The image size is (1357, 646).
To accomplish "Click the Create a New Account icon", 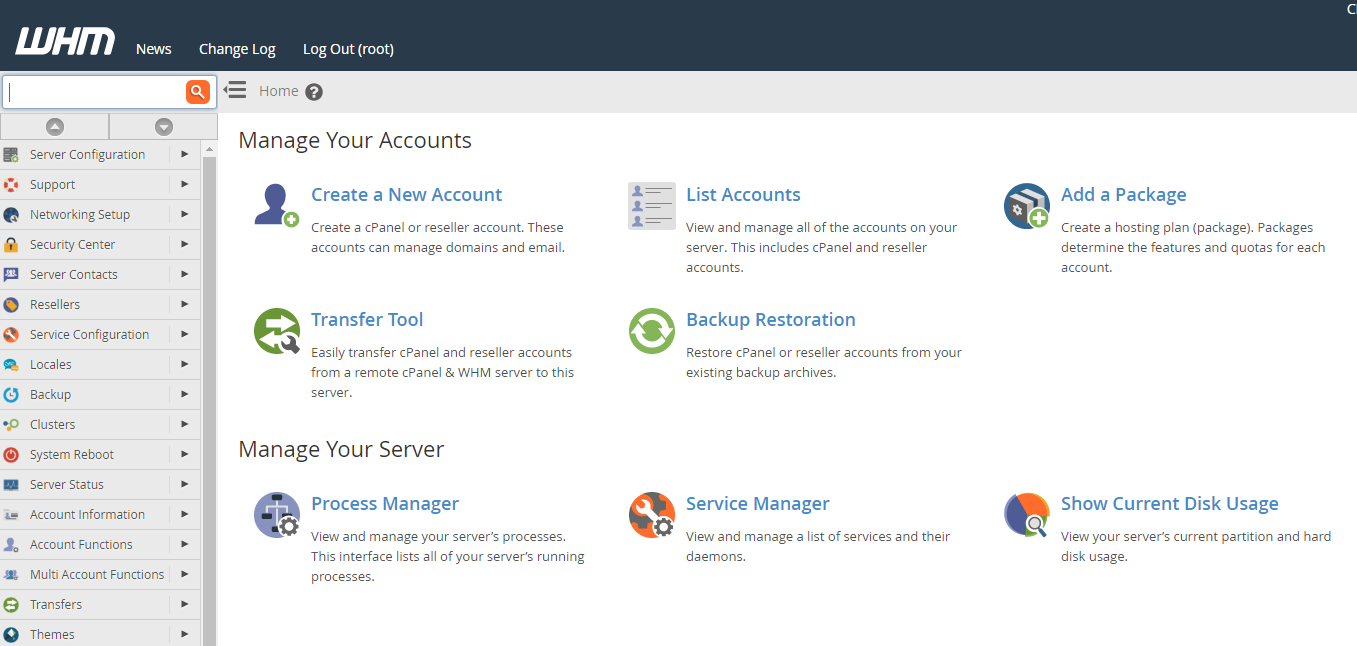I will point(276,206).
